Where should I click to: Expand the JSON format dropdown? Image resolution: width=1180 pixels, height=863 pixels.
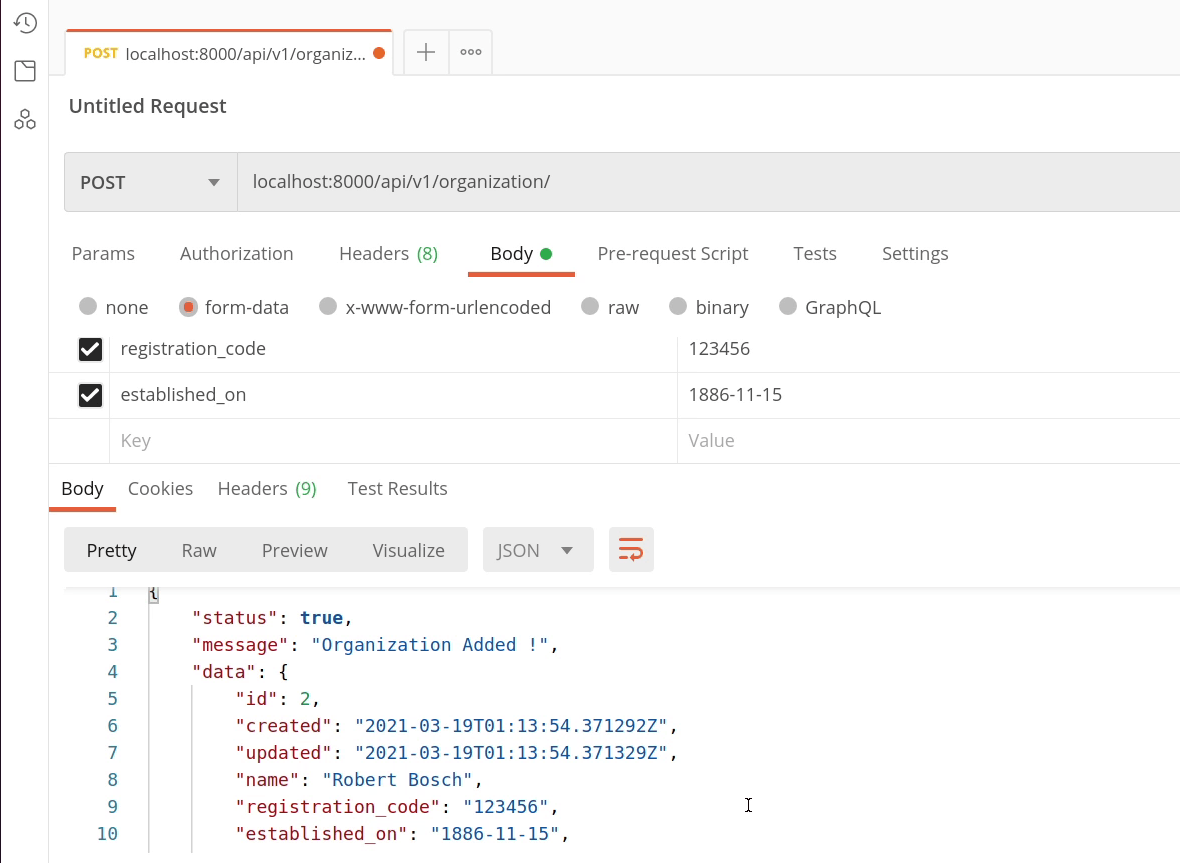coord(537,550)
